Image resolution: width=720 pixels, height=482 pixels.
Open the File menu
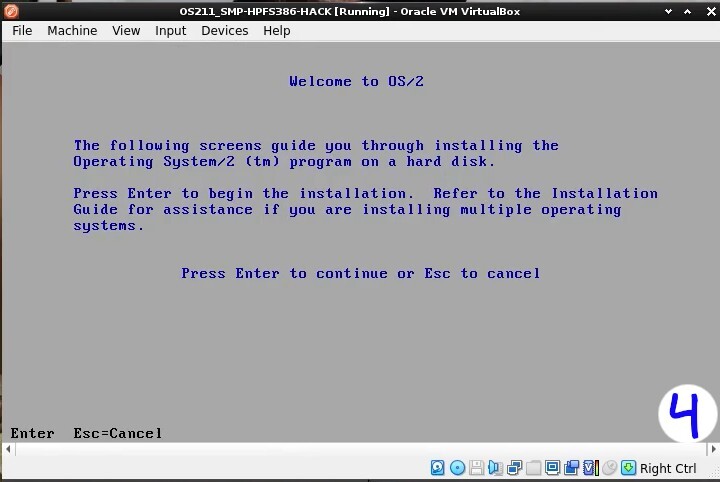(22, 31)
